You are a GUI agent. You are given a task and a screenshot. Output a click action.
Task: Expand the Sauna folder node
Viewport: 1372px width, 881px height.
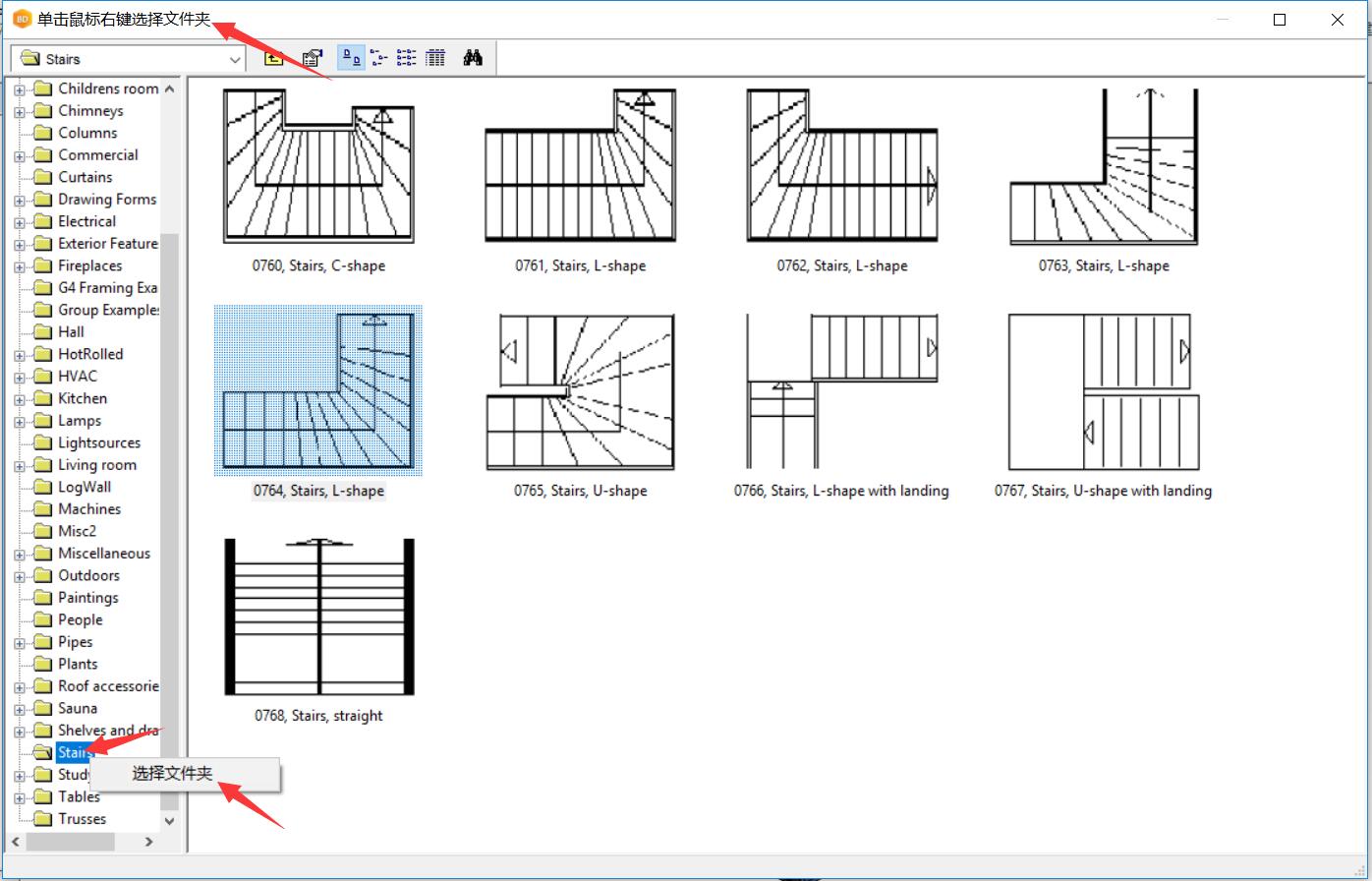point(19,709)
